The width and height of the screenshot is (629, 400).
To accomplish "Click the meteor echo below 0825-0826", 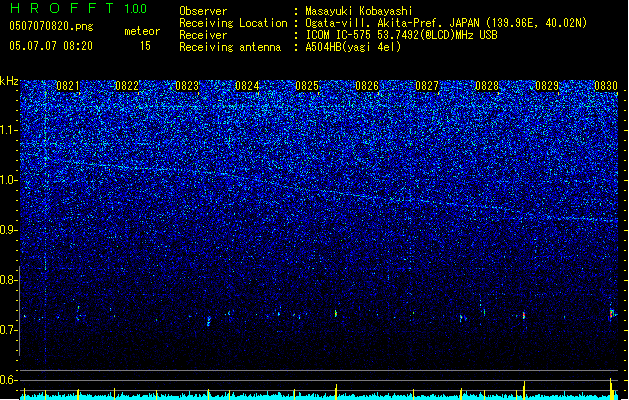I will click(336, 313).
